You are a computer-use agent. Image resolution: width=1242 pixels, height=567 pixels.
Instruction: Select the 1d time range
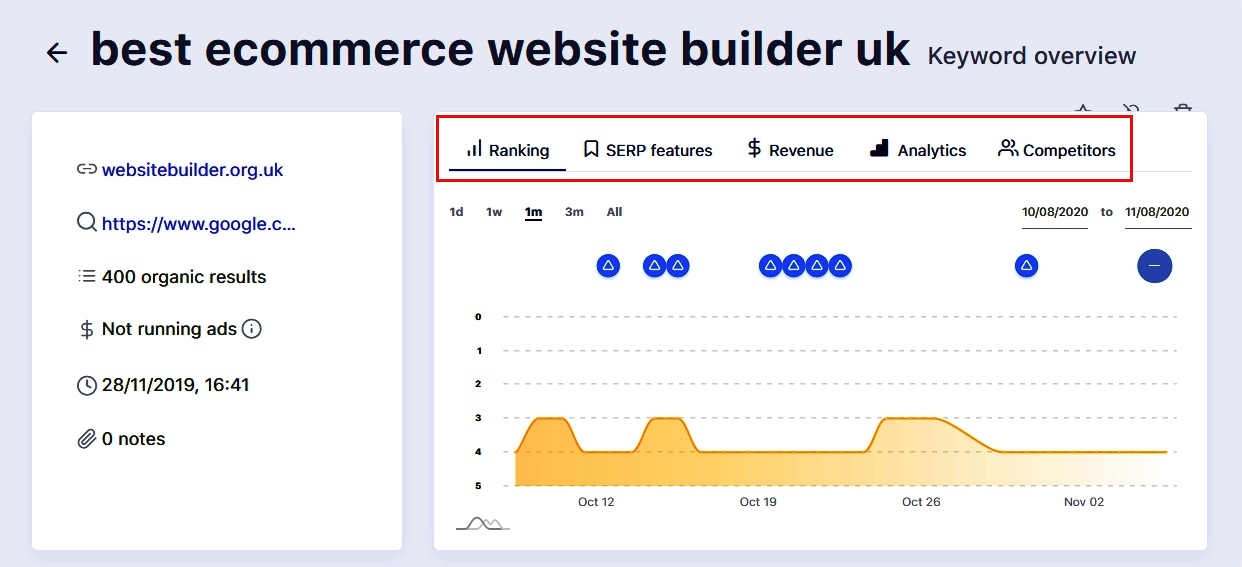[456, 212]
